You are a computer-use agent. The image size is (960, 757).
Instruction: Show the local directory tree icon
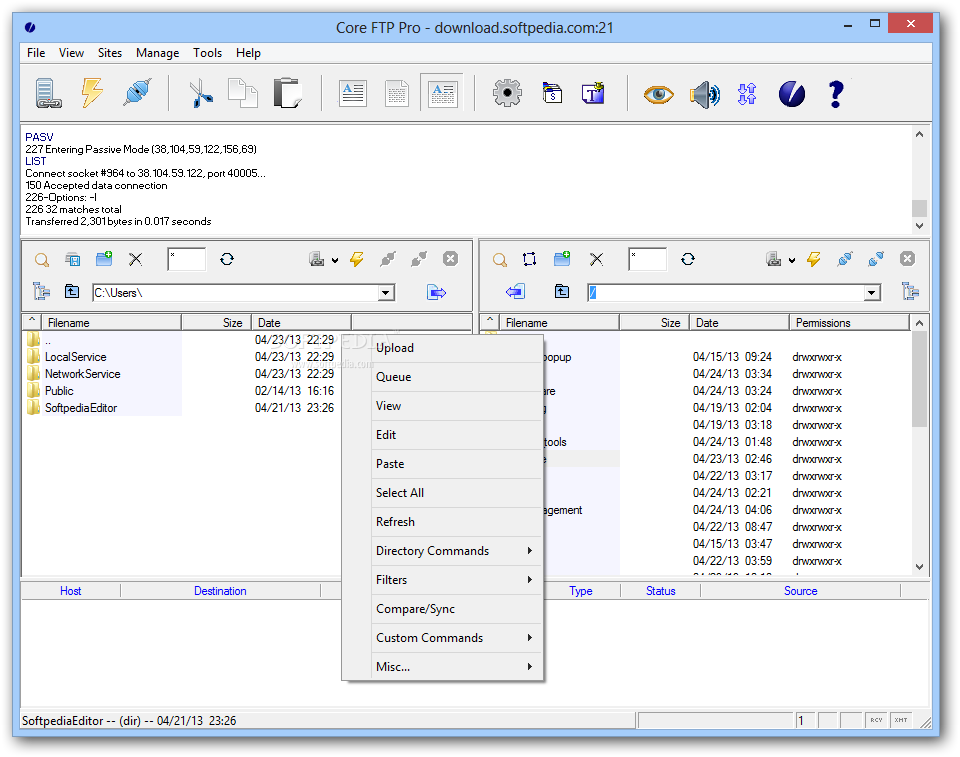[42, 291]
